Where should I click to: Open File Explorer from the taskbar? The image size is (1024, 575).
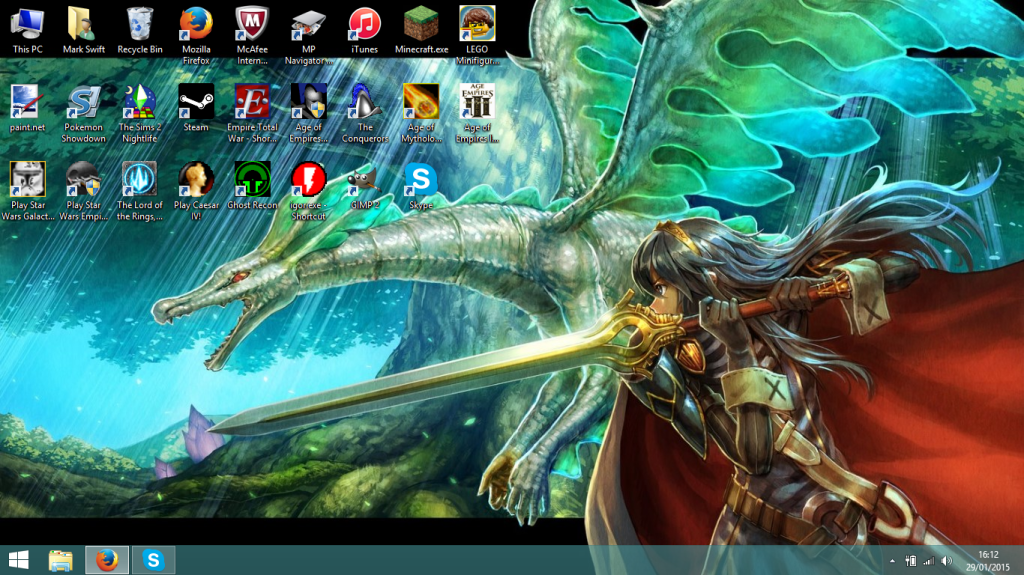coord(61,560)
